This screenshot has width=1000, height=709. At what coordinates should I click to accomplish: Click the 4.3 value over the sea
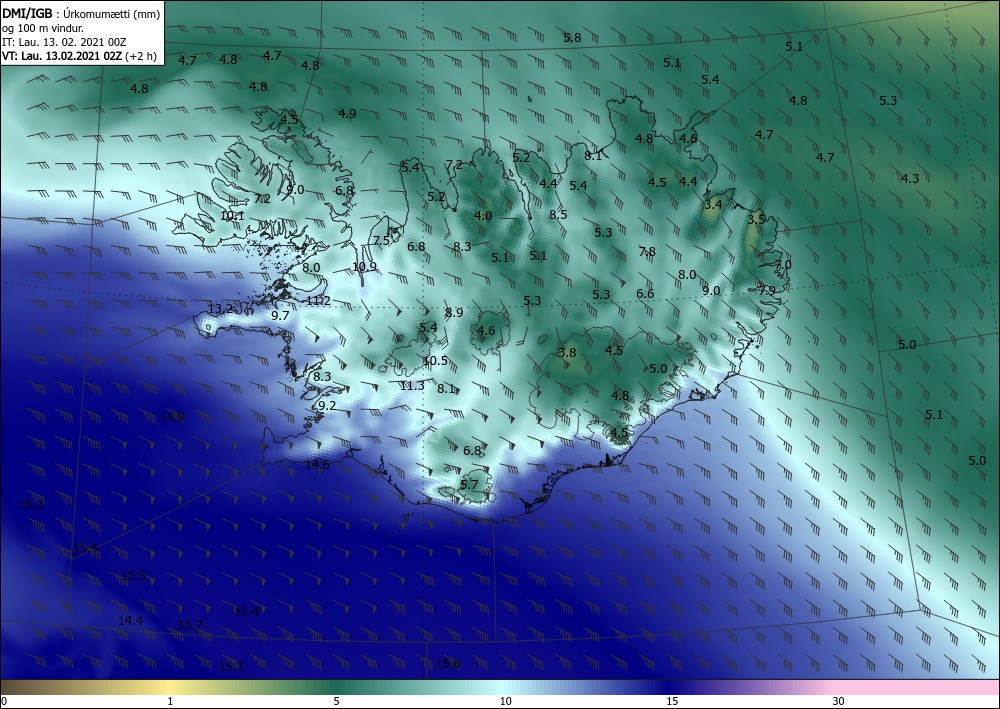pos(909,179)
